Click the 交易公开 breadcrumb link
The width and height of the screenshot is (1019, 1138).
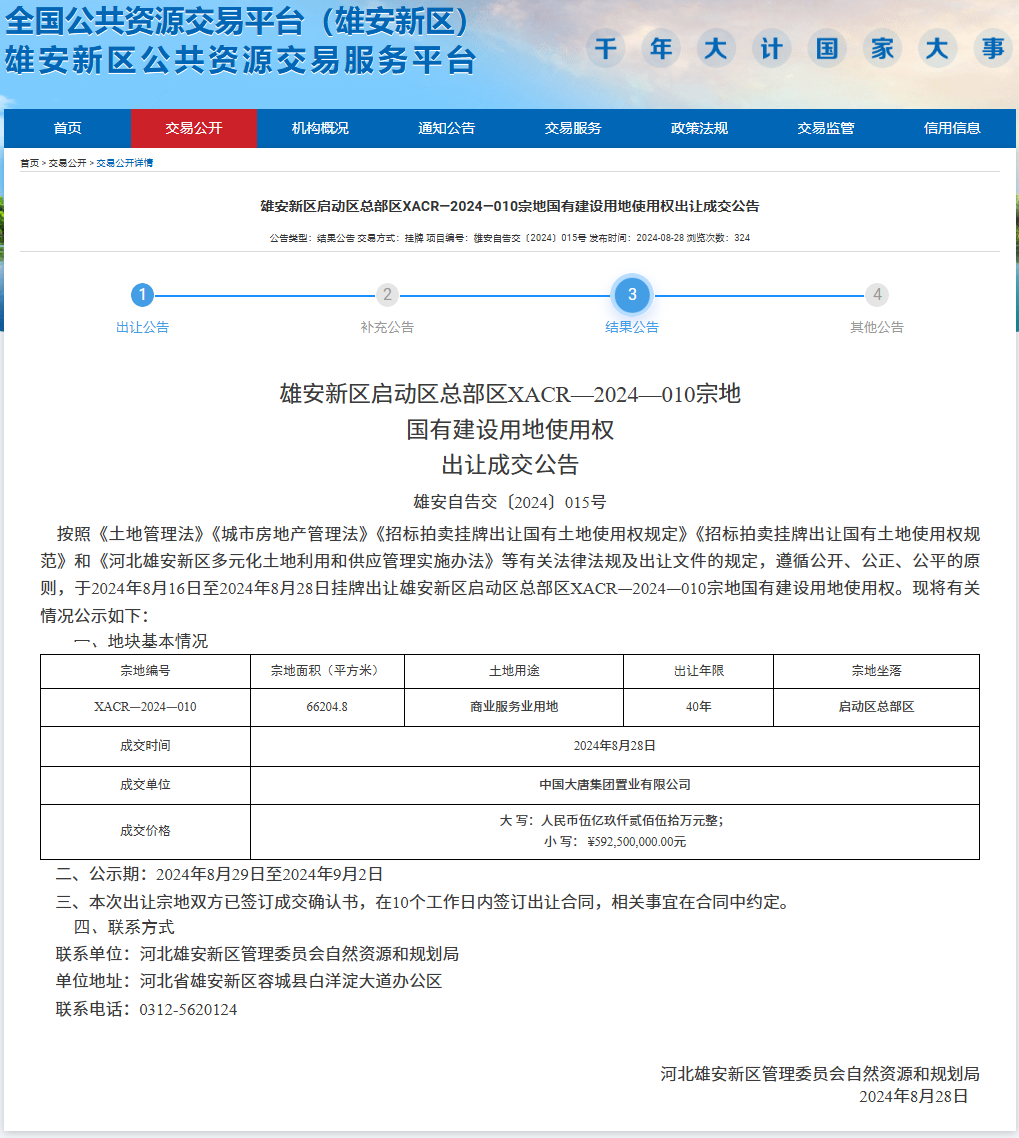pos(67,163)
